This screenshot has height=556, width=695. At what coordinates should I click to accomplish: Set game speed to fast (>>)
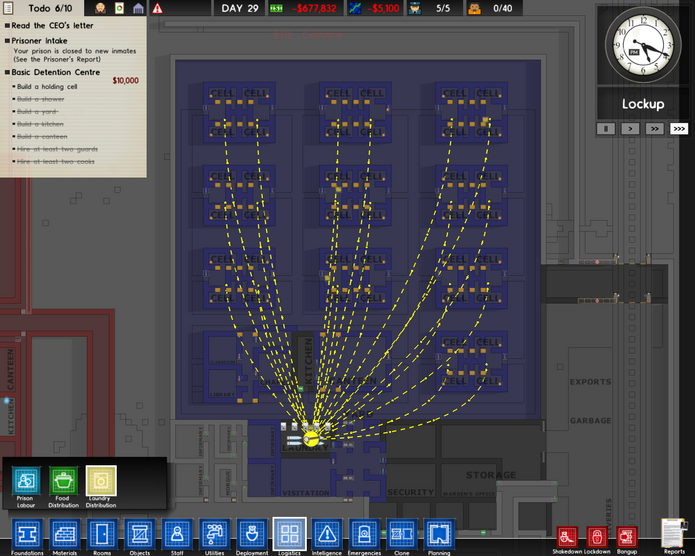point(654,129)
